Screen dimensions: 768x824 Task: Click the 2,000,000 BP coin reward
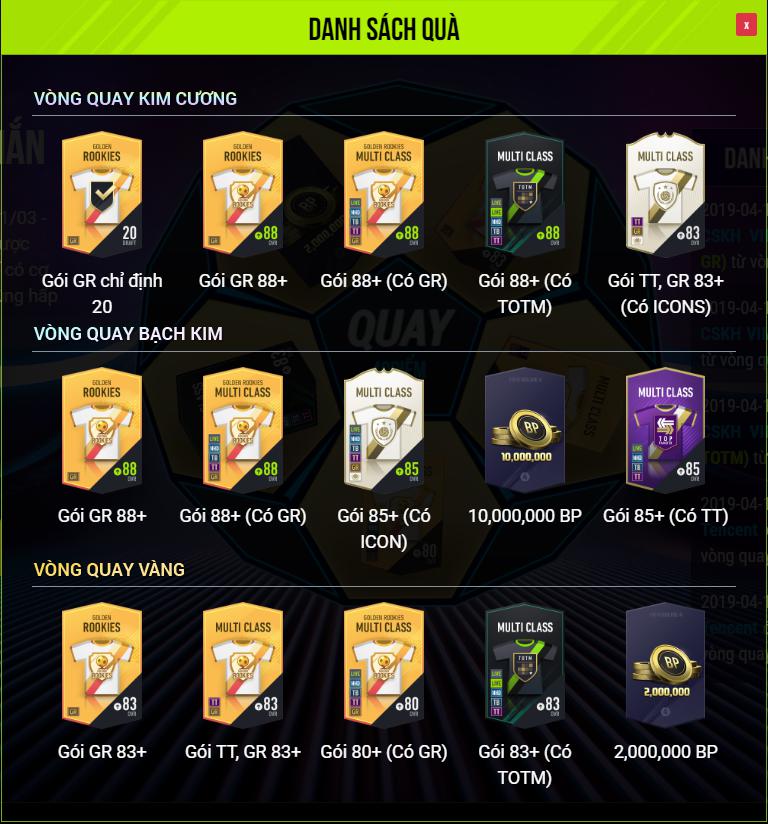coord(665,665)
